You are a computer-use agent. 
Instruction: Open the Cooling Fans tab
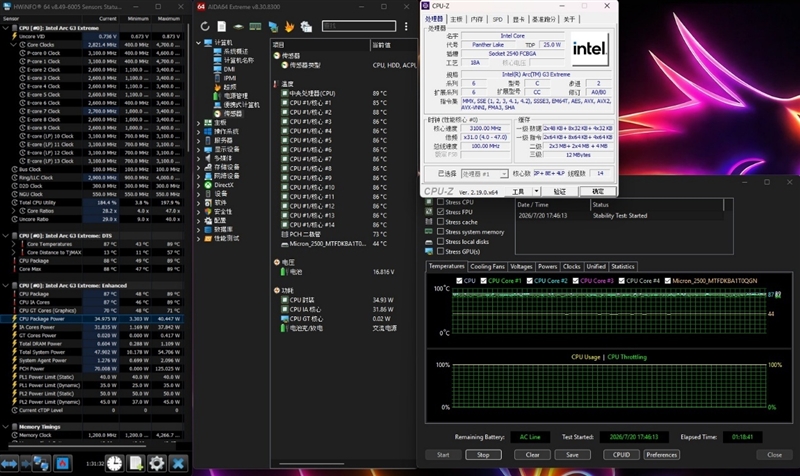point(487,266)
